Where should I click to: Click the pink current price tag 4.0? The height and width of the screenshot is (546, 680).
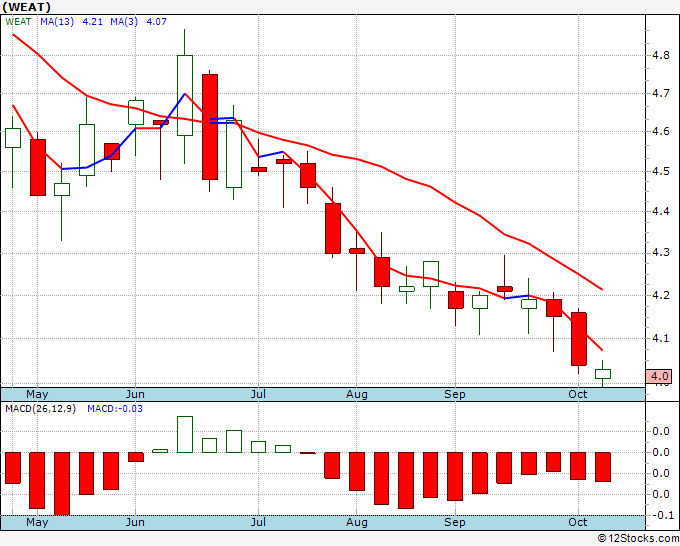[x=659, y=376]
